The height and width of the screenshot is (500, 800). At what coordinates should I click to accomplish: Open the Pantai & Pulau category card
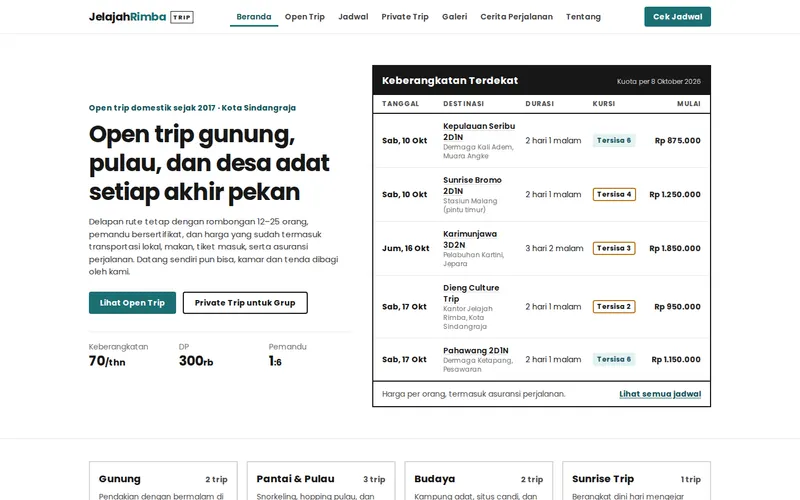click(321, 481)
